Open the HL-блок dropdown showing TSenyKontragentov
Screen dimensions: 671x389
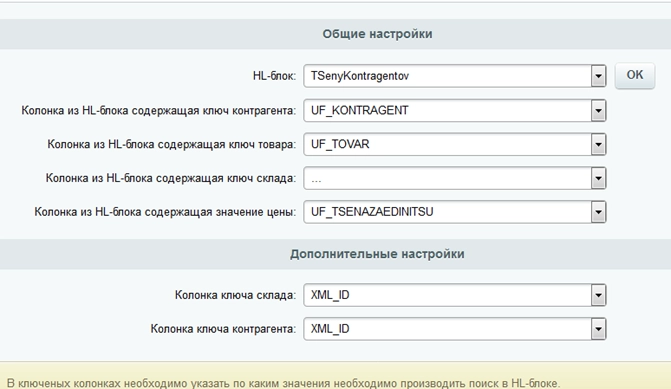pyautogui.click(x=454, y=76)
